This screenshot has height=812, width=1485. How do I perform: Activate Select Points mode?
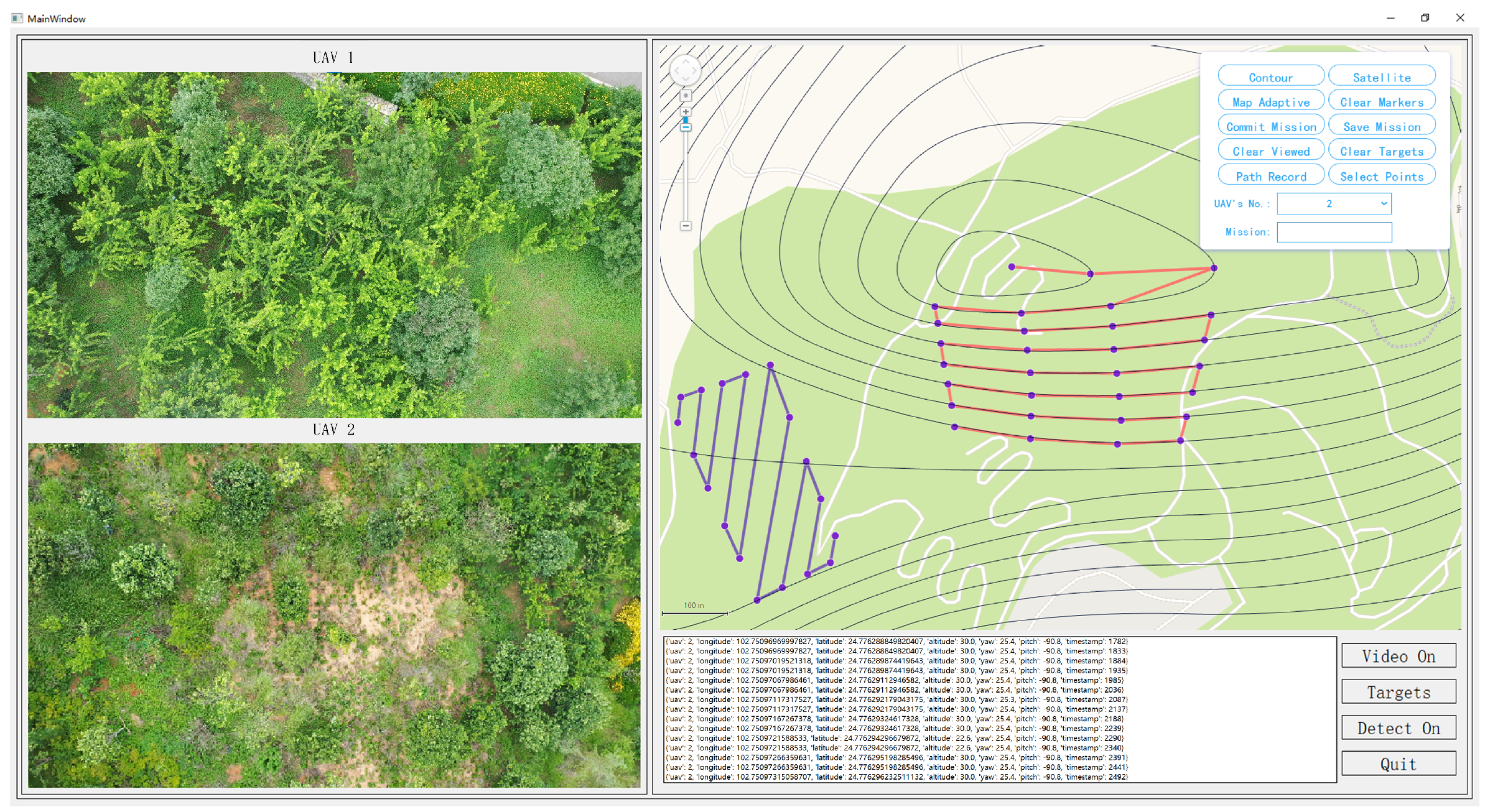click(x=1381, y=176)
